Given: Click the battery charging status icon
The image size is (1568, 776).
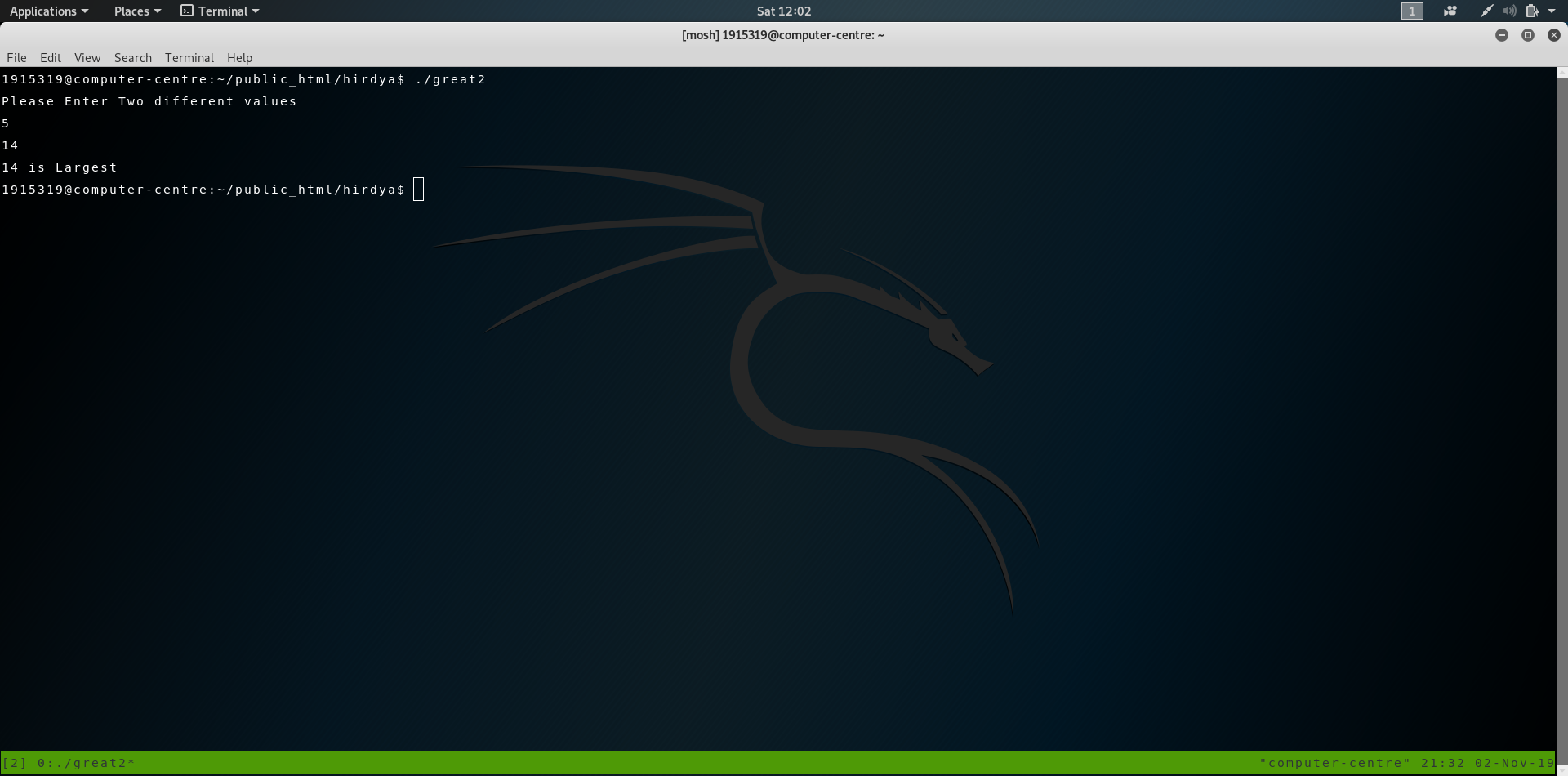Looking at the screenshot, I should (x=1532, y=11).
